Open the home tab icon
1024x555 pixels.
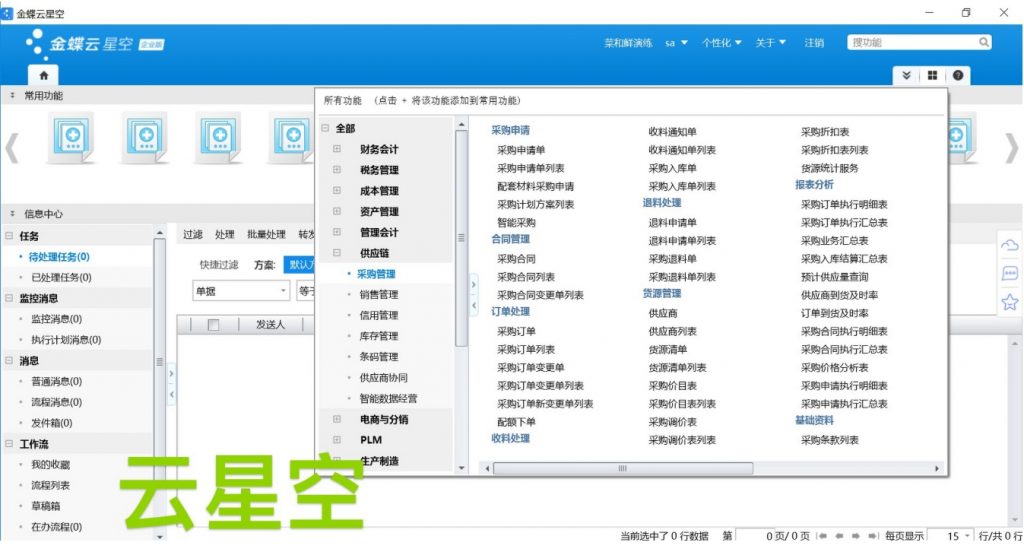pyautogui.click(x=44, y=75)
